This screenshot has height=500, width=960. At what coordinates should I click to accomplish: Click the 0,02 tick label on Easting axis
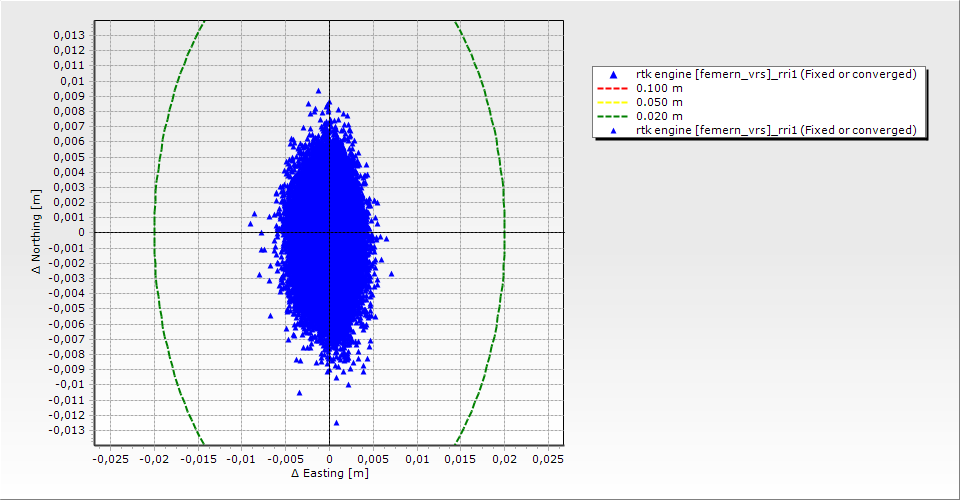click(x=504, y=459)
